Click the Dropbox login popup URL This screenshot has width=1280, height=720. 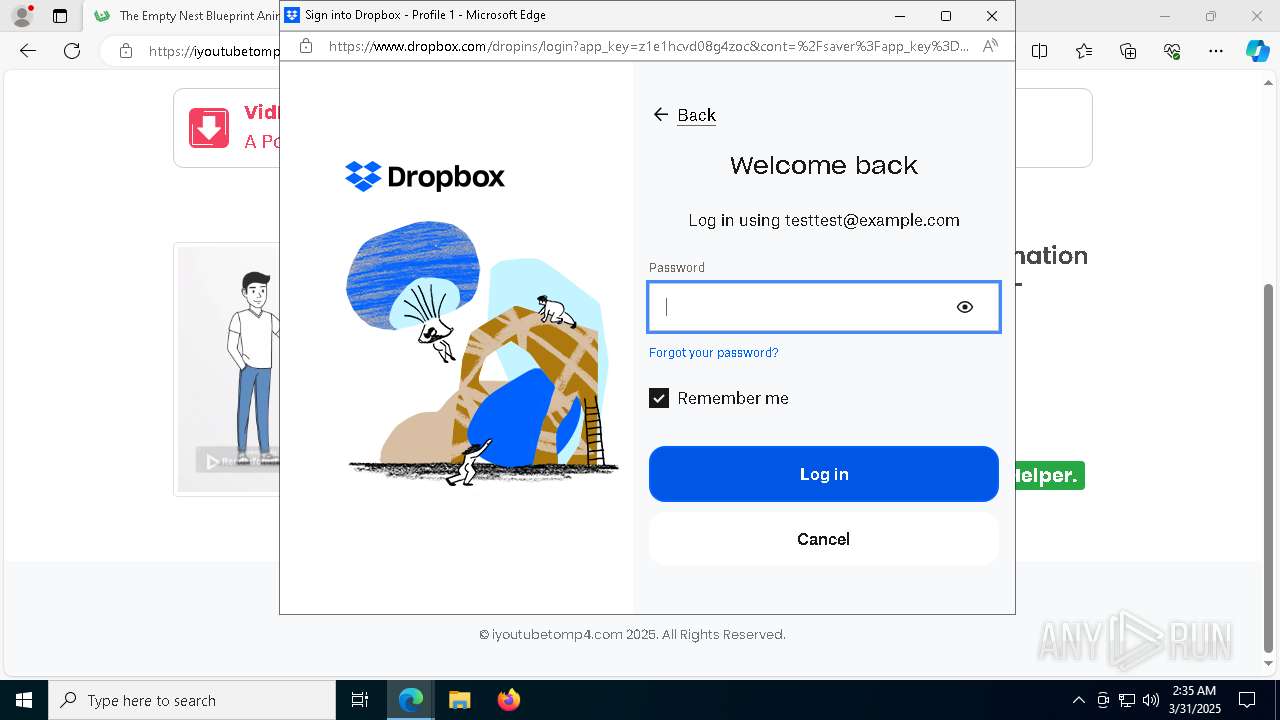click(648, 46)
